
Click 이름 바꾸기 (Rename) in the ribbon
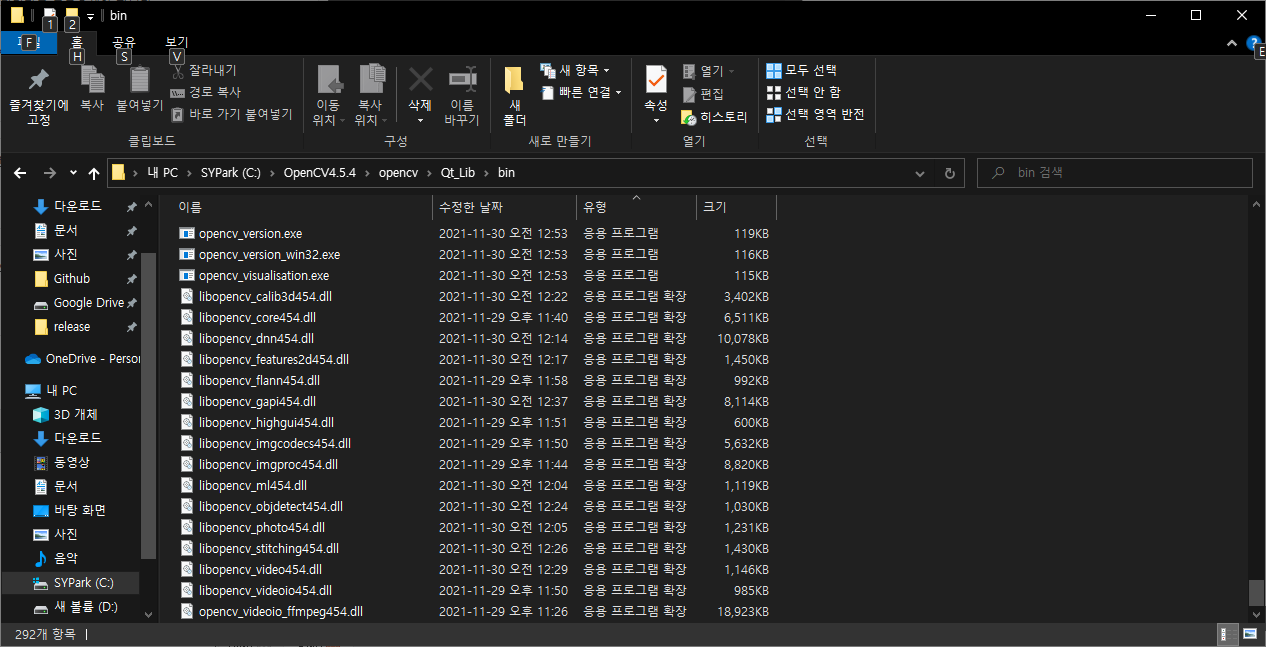462,95
